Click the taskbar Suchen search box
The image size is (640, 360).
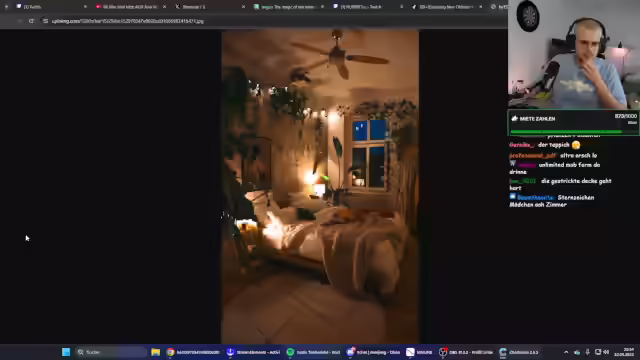click(111, 352)
